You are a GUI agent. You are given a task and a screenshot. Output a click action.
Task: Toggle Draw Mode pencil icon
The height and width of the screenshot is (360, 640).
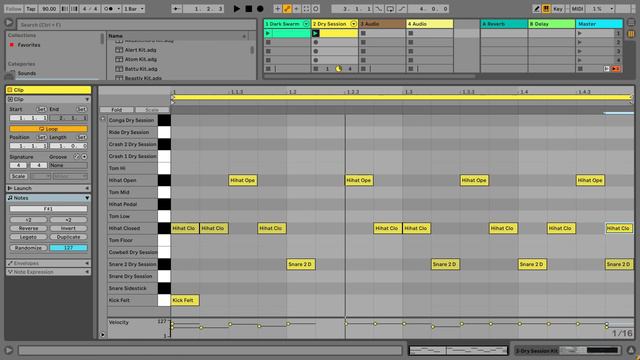[x=537, y=9]
